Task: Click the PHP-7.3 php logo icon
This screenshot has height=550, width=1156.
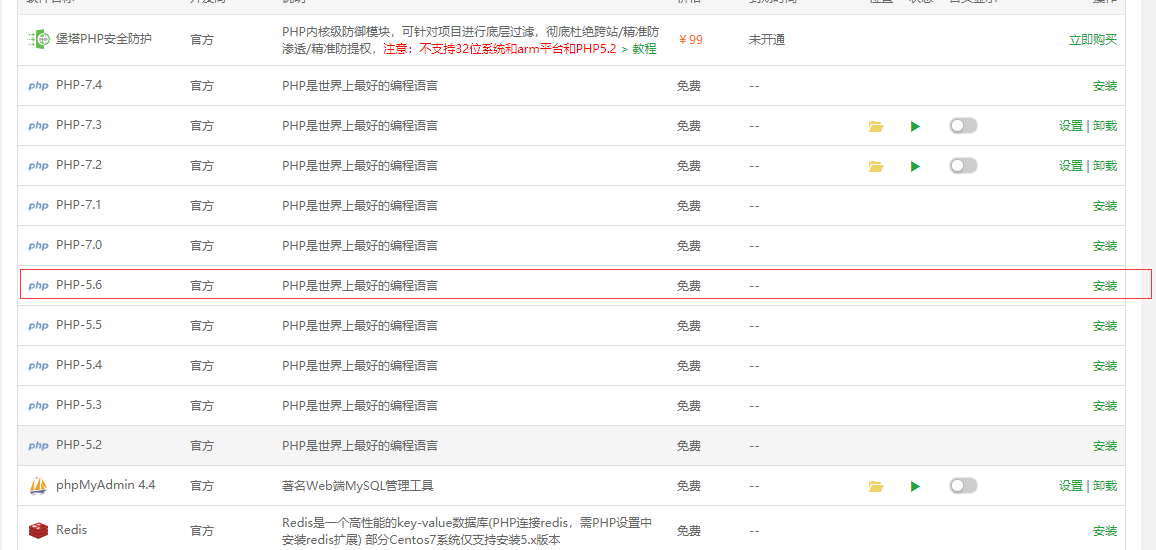Action: (38, 126)
